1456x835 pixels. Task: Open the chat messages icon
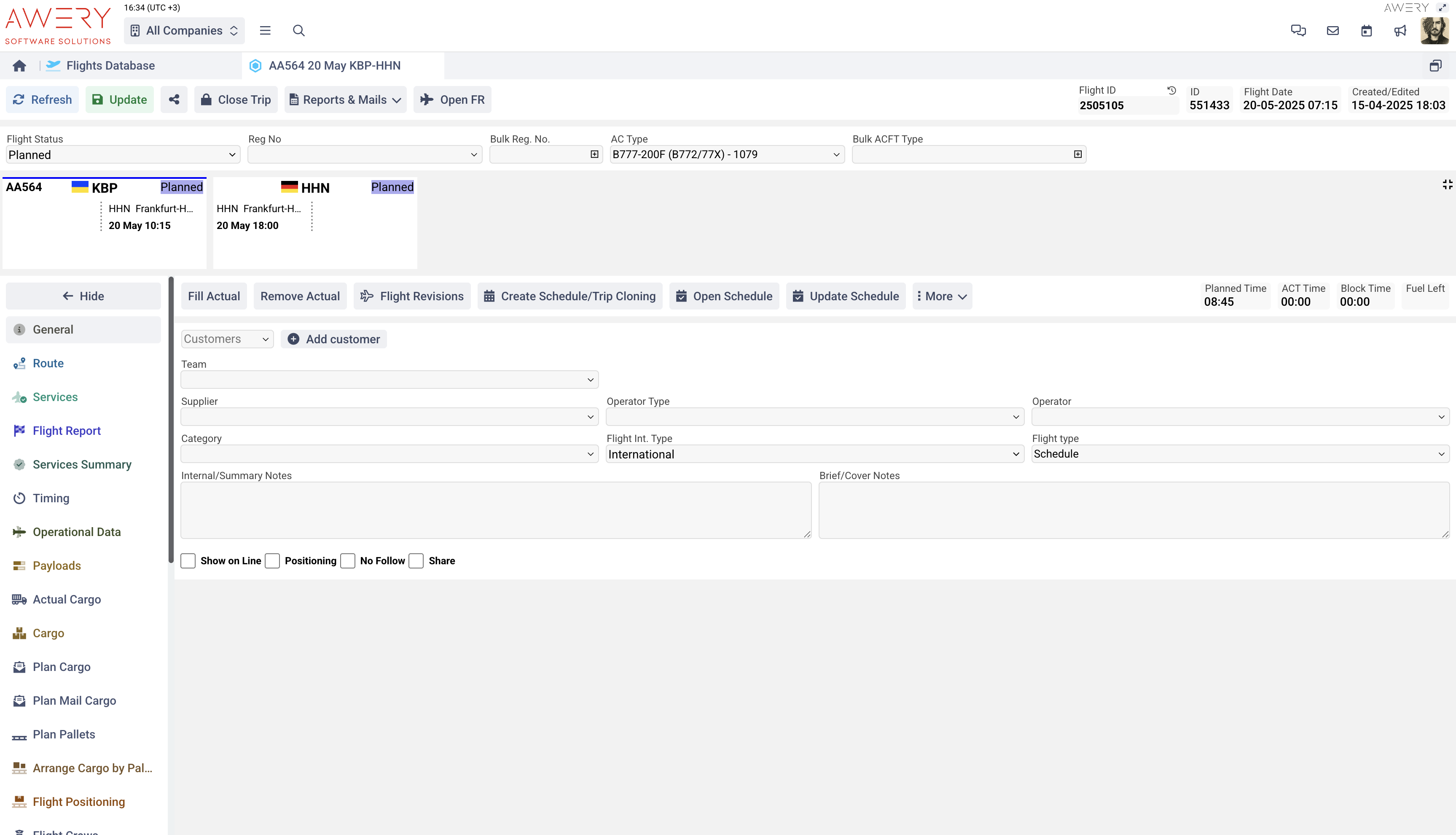point(1298,31)
